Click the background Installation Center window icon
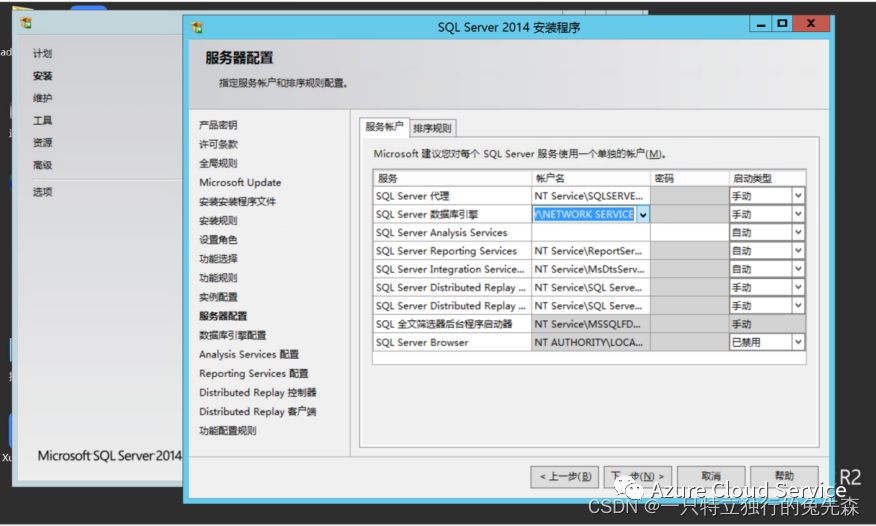This screenshot has height=526, width=876. (26, 23)
